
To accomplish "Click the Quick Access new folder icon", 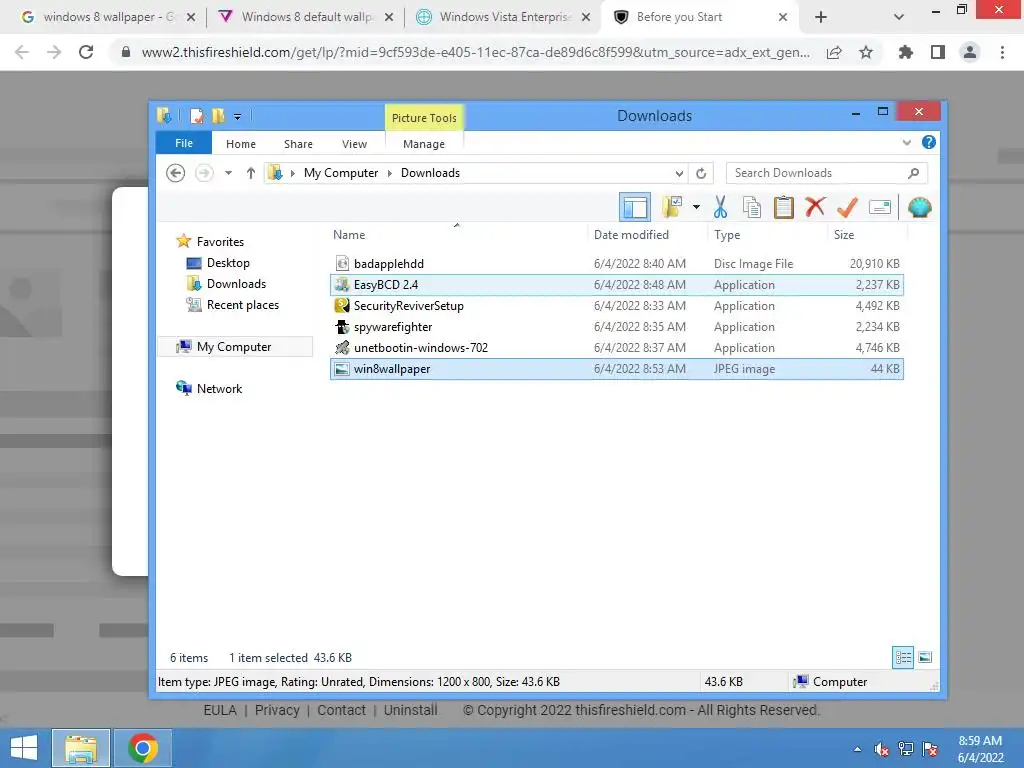I will pyautogui.click(x=218, y=116).
